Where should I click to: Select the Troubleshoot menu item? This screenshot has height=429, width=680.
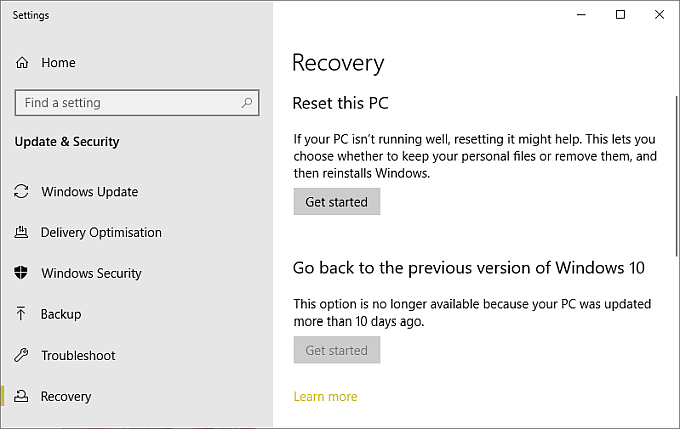[78, 355]
